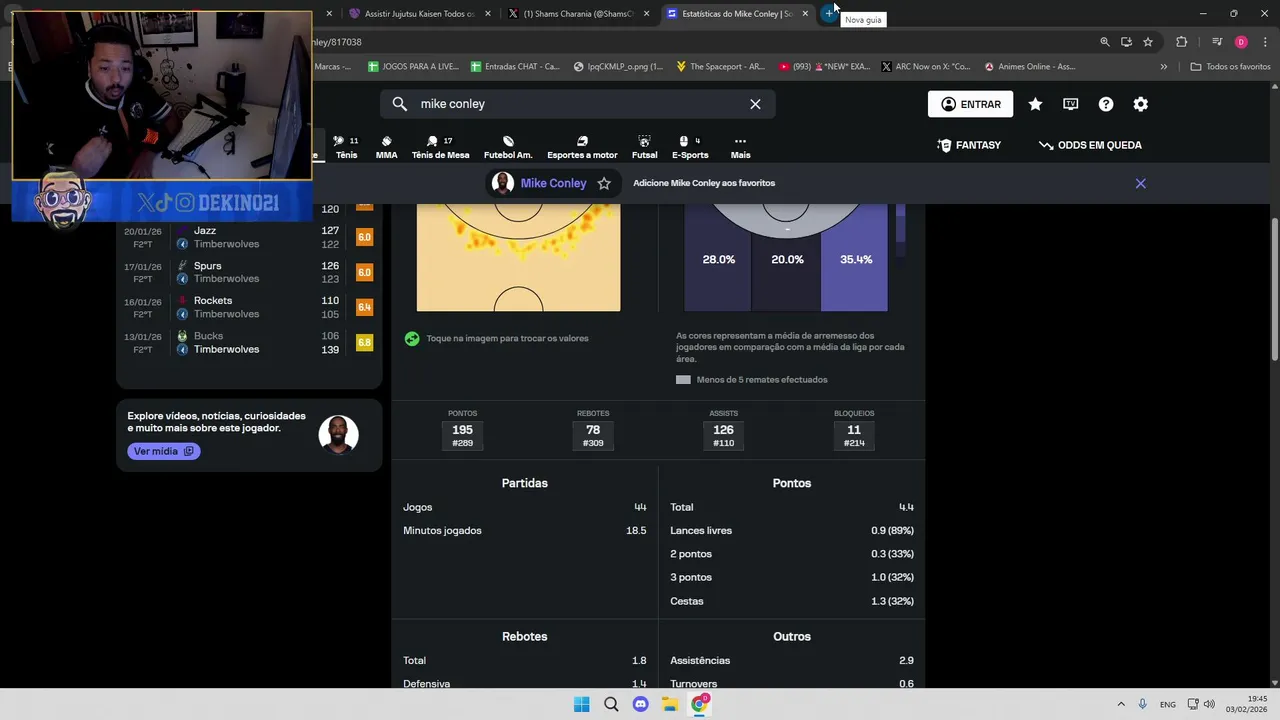Viewport: 1280px width, 720px height.
Task: Open the Chrome extensions puzzle icon
Action: pos(1181,42)
